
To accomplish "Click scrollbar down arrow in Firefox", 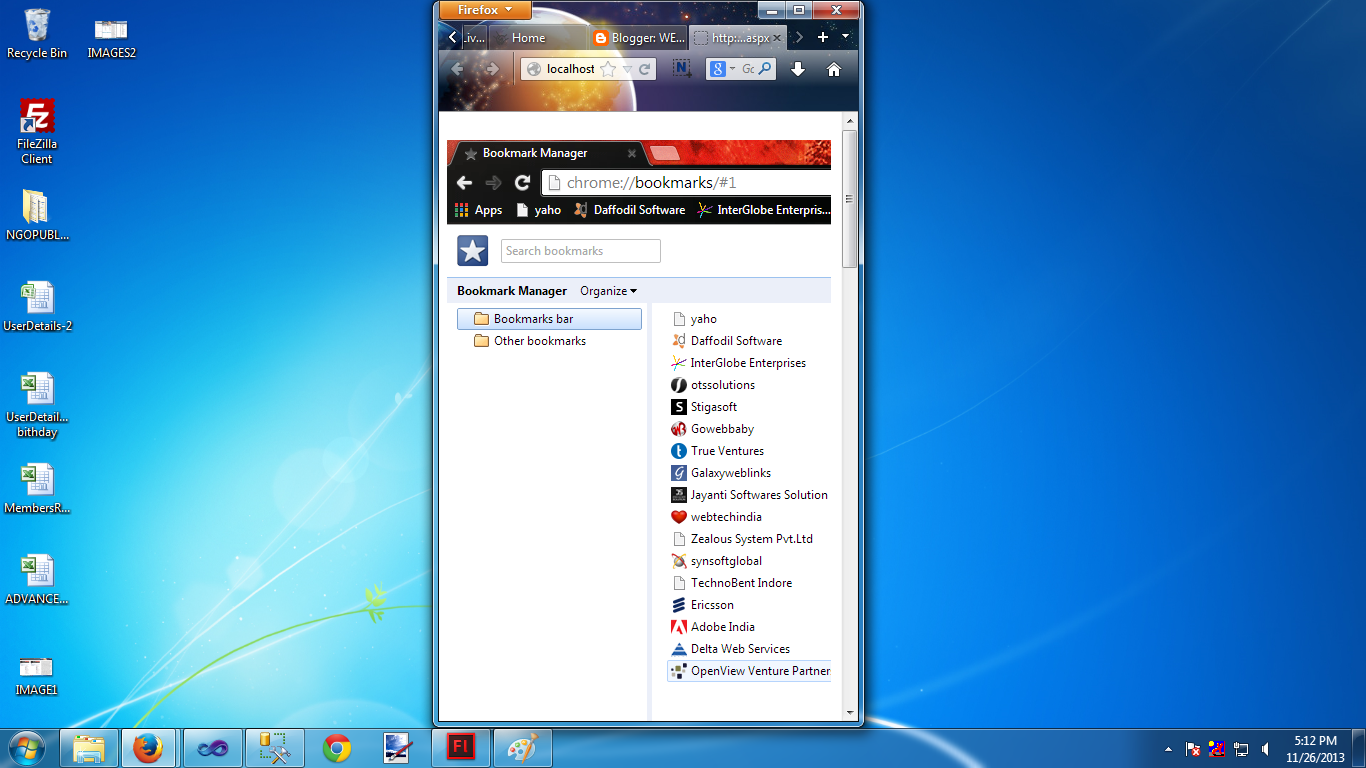I will 850,713.
